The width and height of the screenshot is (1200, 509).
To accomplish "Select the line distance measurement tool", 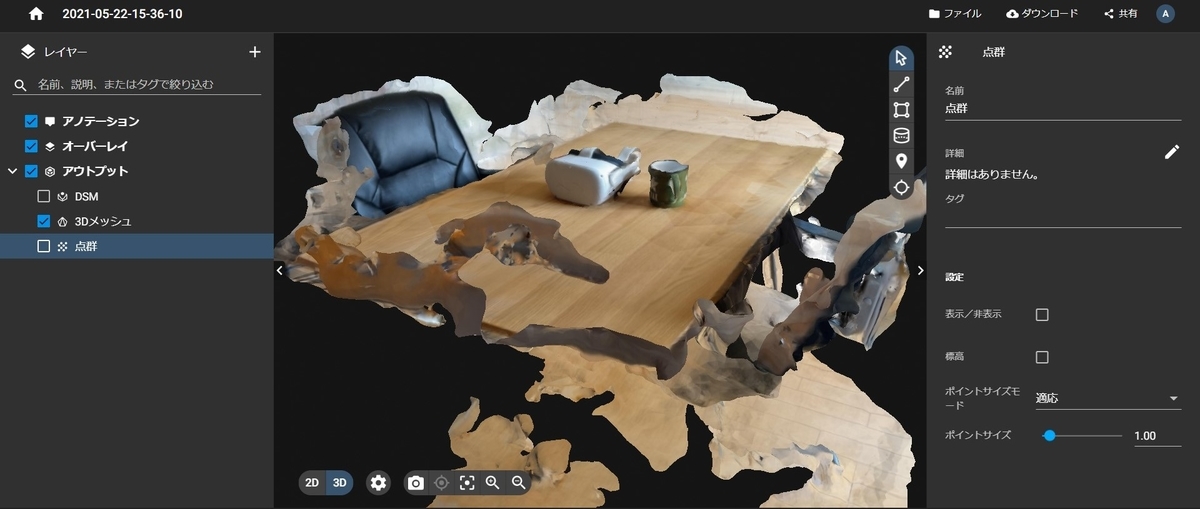I will (x=901, y=84).
